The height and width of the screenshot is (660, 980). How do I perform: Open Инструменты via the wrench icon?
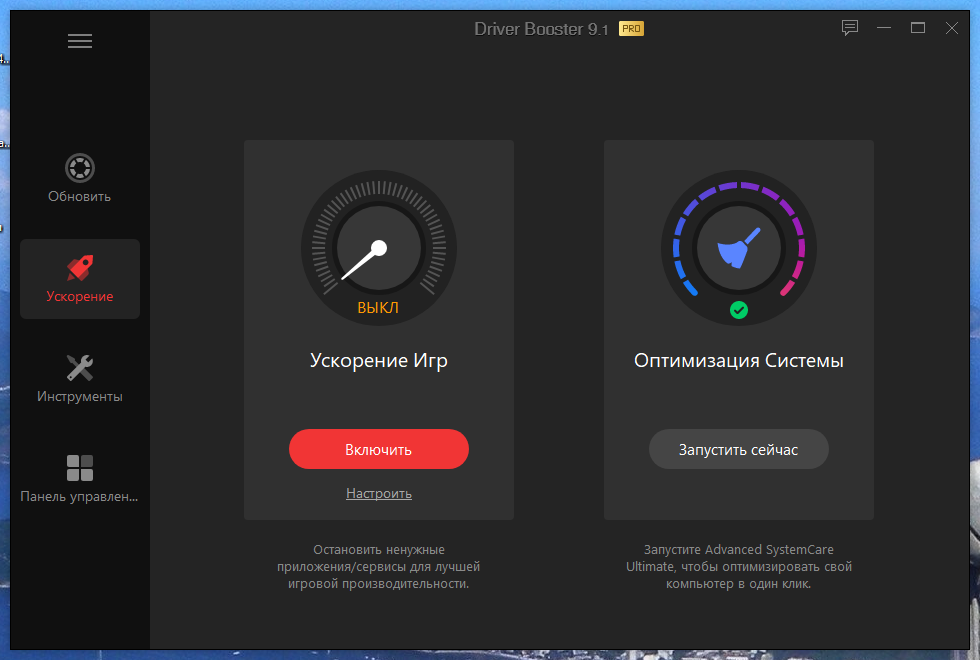click(x=79, y=365)
